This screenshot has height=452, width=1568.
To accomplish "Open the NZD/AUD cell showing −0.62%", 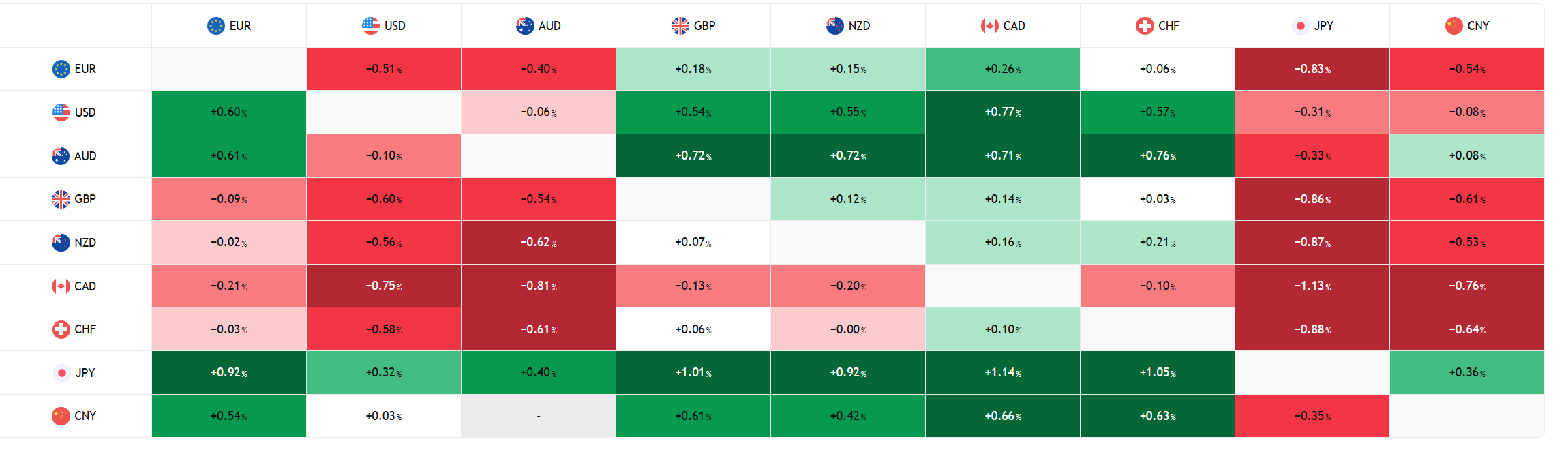I will click(538, 243).
